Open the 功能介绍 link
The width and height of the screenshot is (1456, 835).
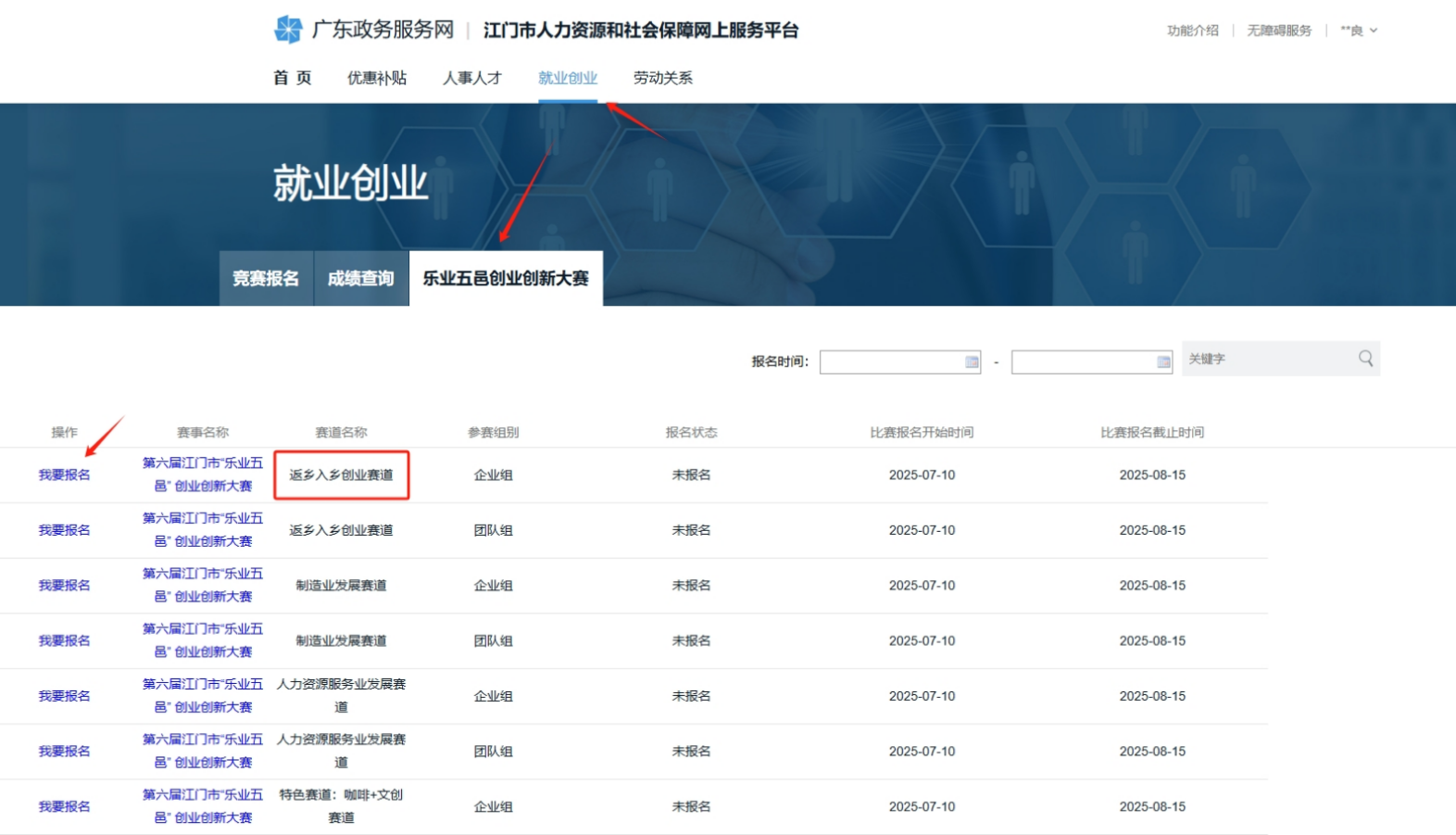click(x=1193, y=31)
